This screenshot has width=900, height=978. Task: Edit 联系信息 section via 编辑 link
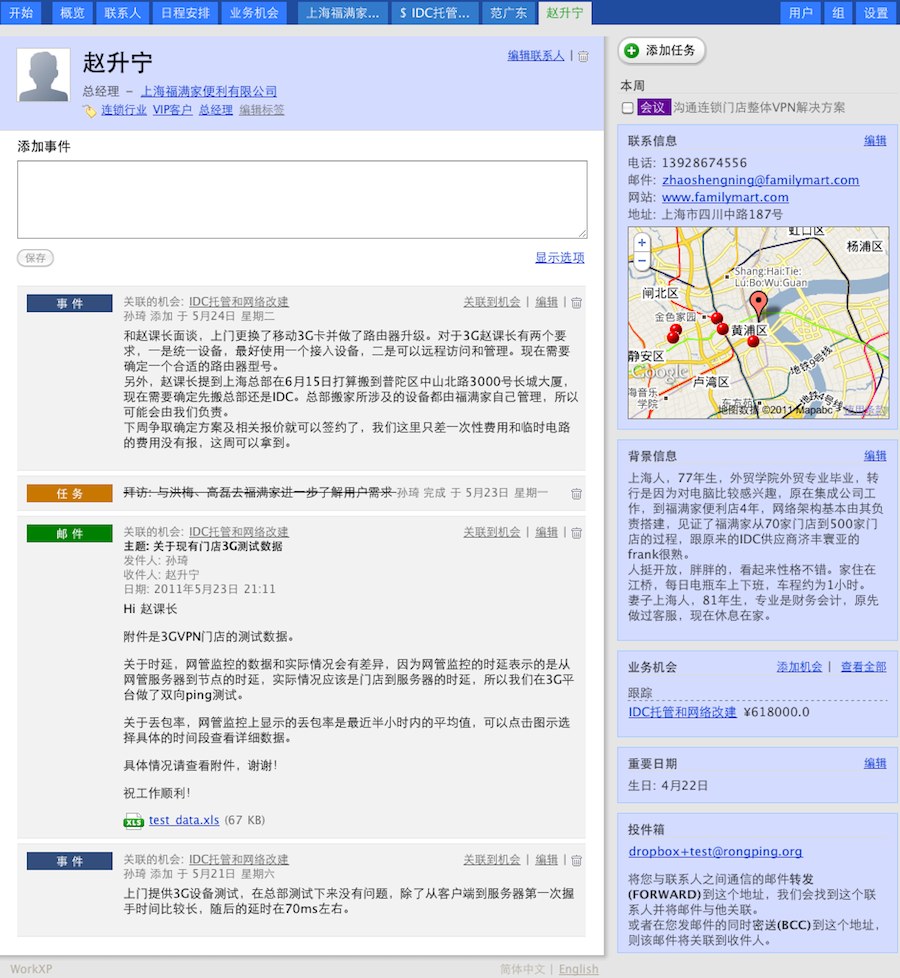875,140
